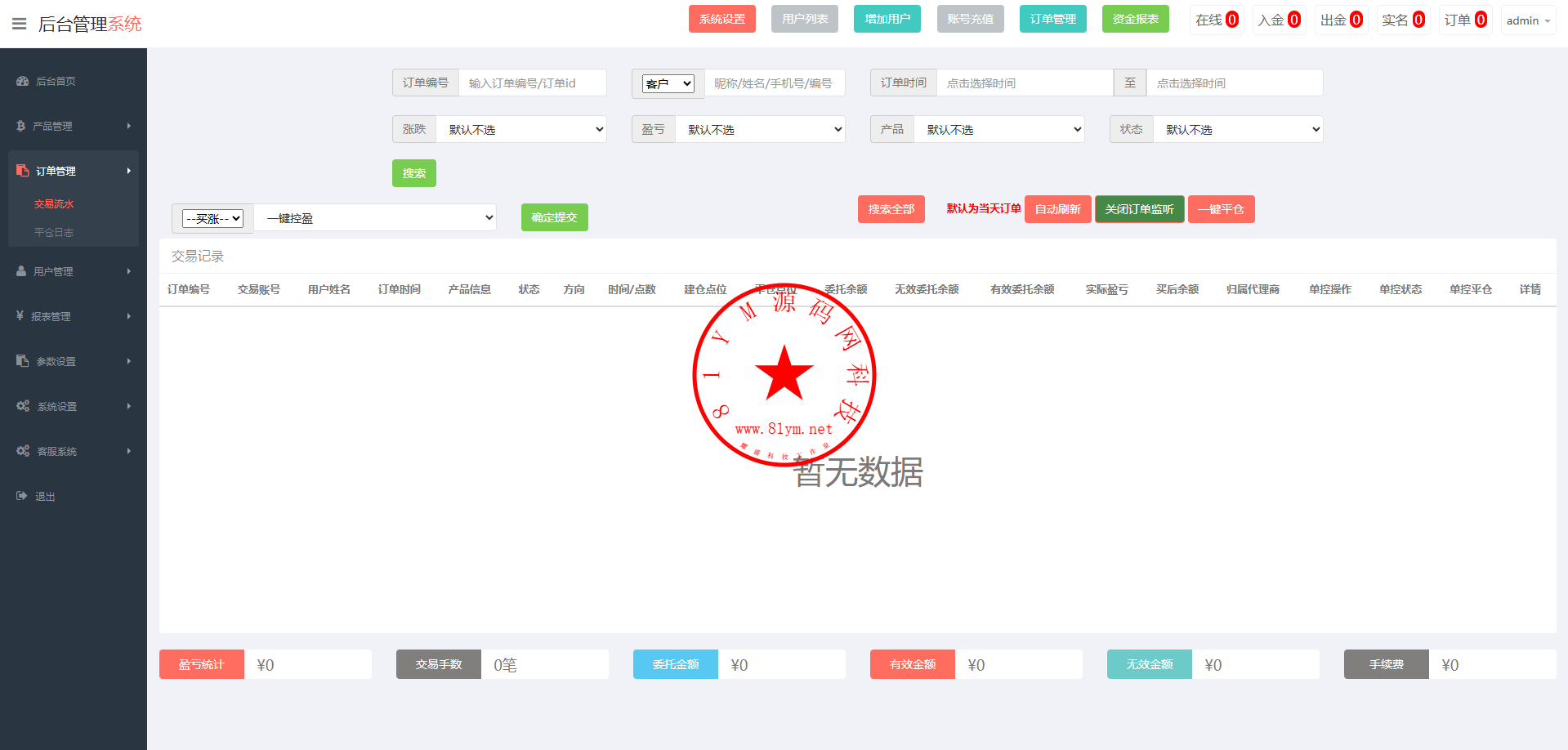Click the green 资金报表 button
This screenshot has width=1568, height=750.
click(1136, 19)
